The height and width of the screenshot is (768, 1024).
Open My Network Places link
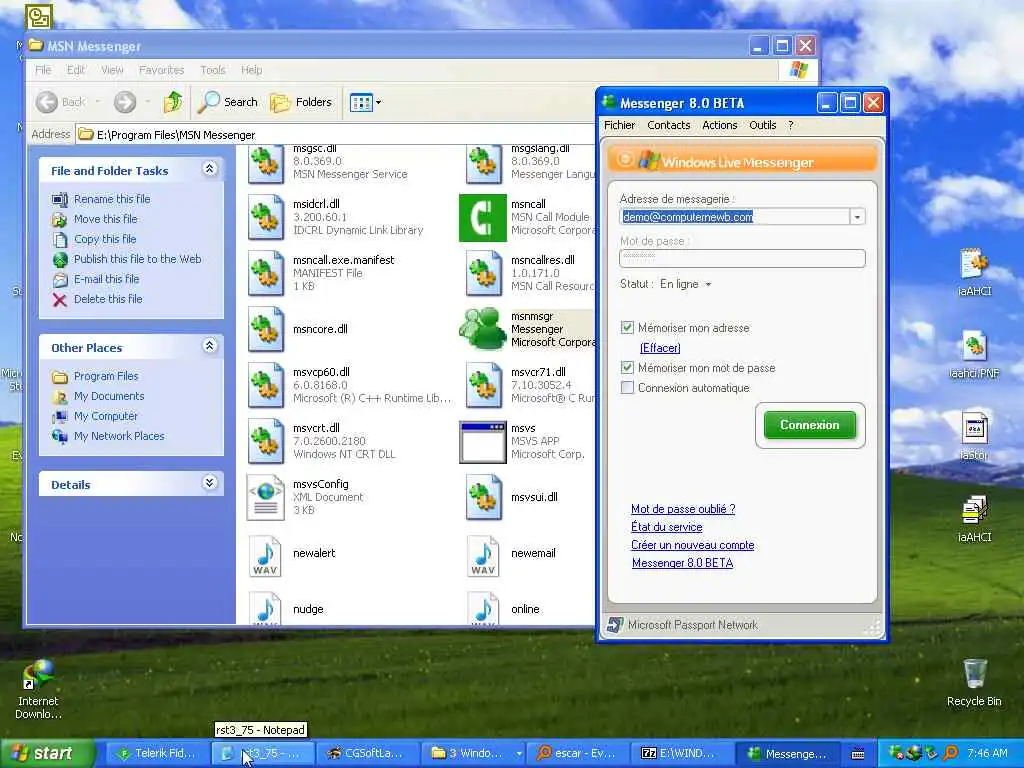click(119, 436)
